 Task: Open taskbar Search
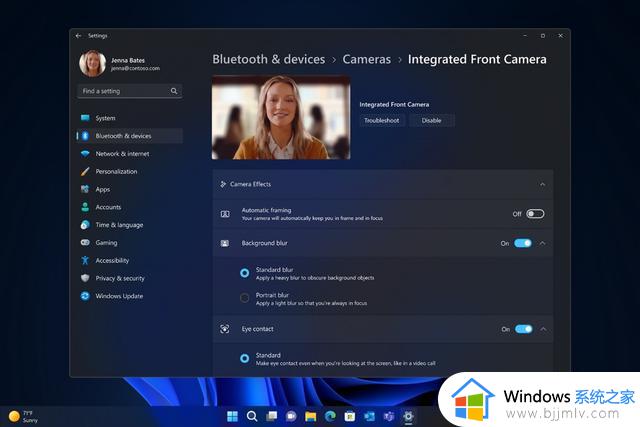click(252, 416)
